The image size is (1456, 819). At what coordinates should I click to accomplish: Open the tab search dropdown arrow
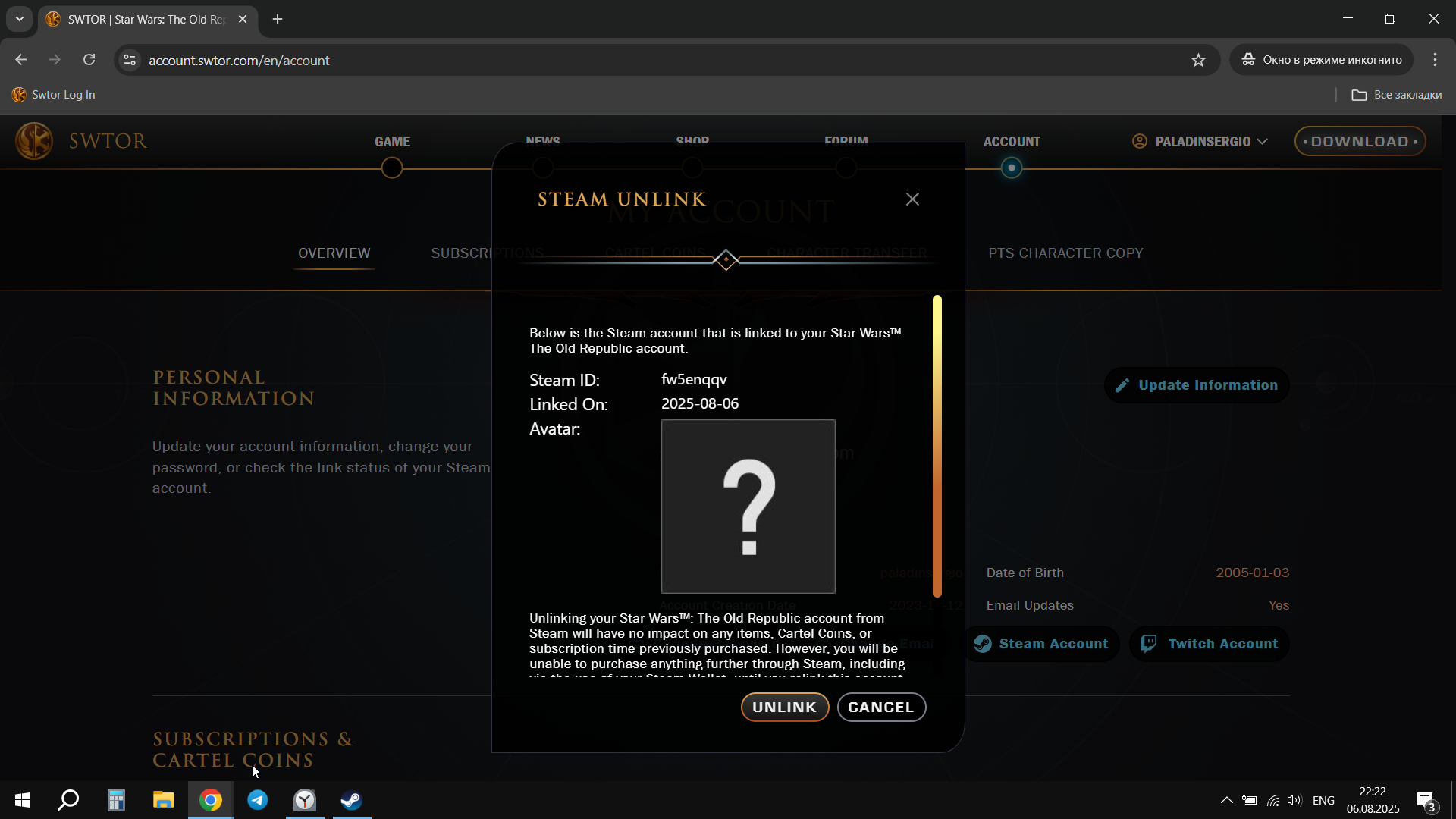[20, 19]
